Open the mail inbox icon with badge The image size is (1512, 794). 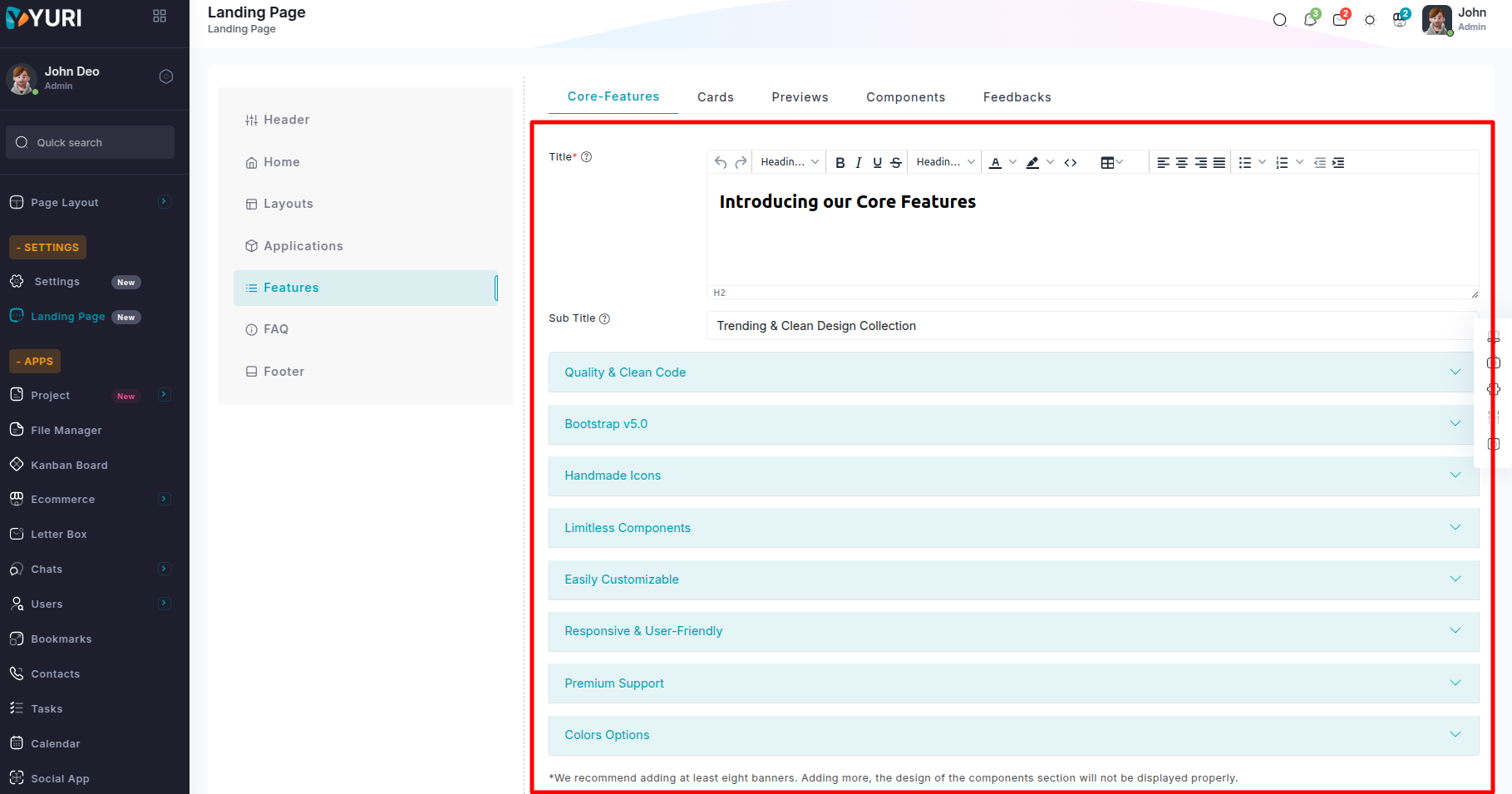(x=1340, y=19)
